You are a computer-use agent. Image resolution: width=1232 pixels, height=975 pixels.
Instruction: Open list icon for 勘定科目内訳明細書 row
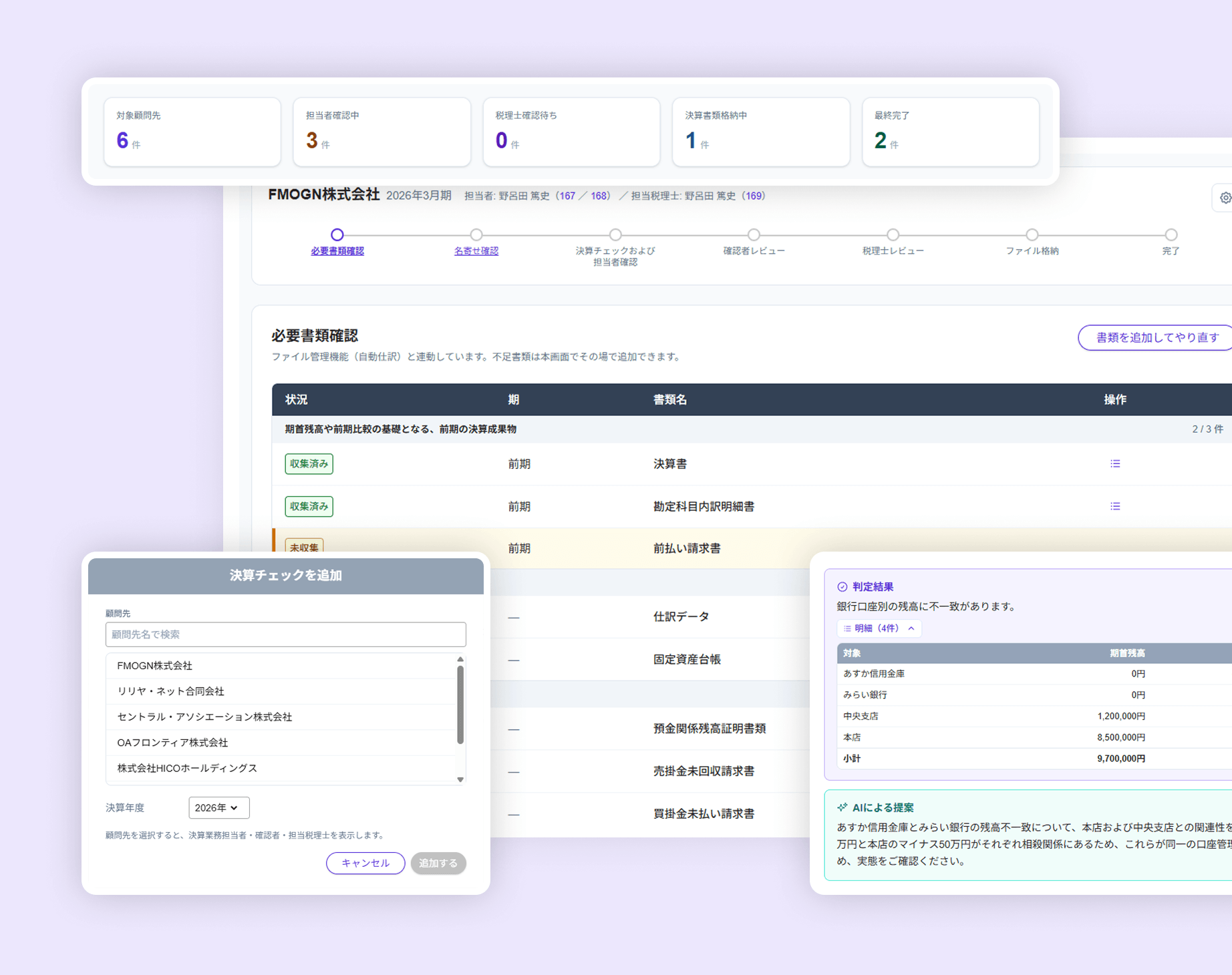(1115, 506)
